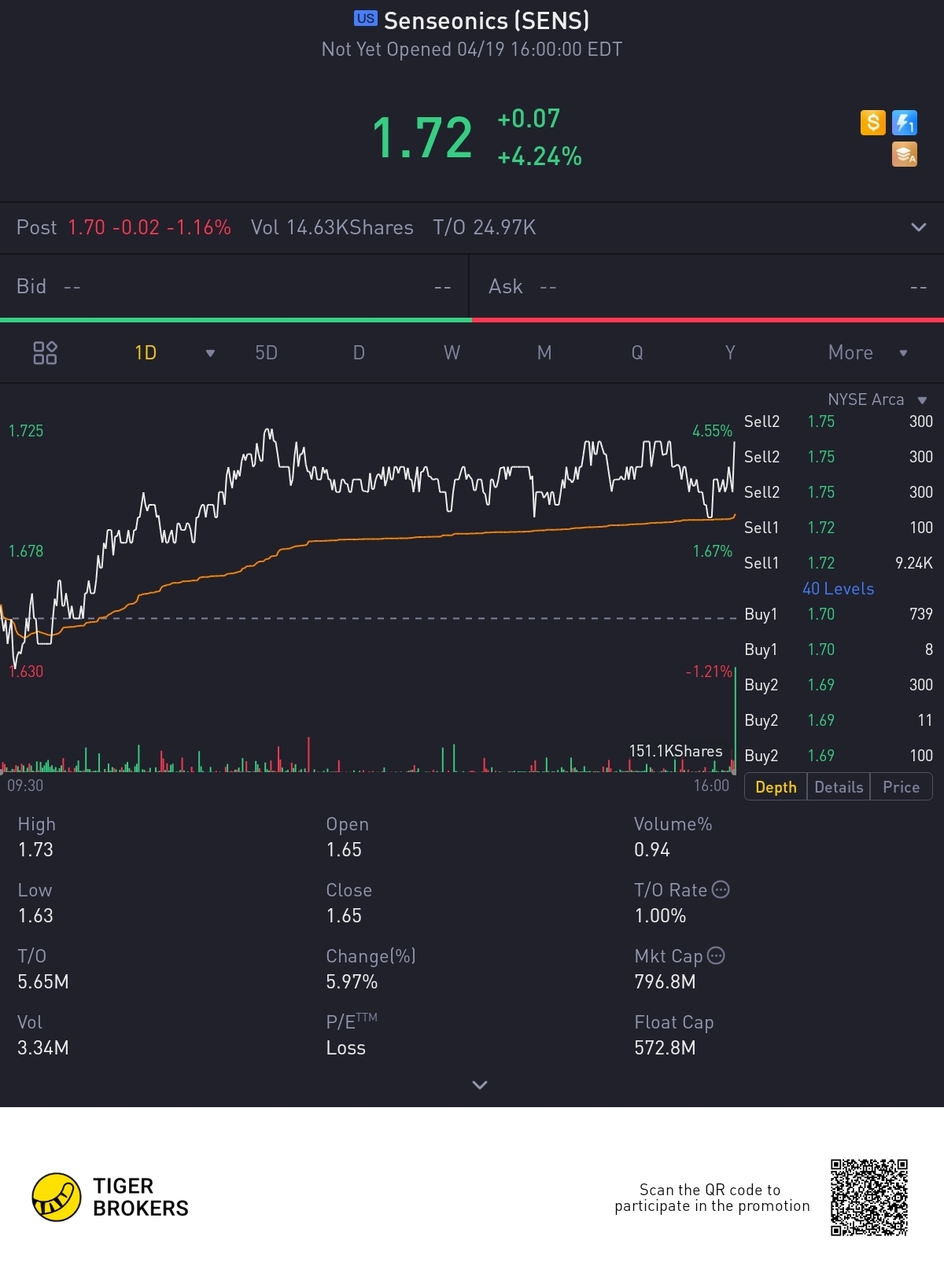The image size is (944, 1288).
Task: Switch to the Q quarterly chart
Action: tap(637, 353)
